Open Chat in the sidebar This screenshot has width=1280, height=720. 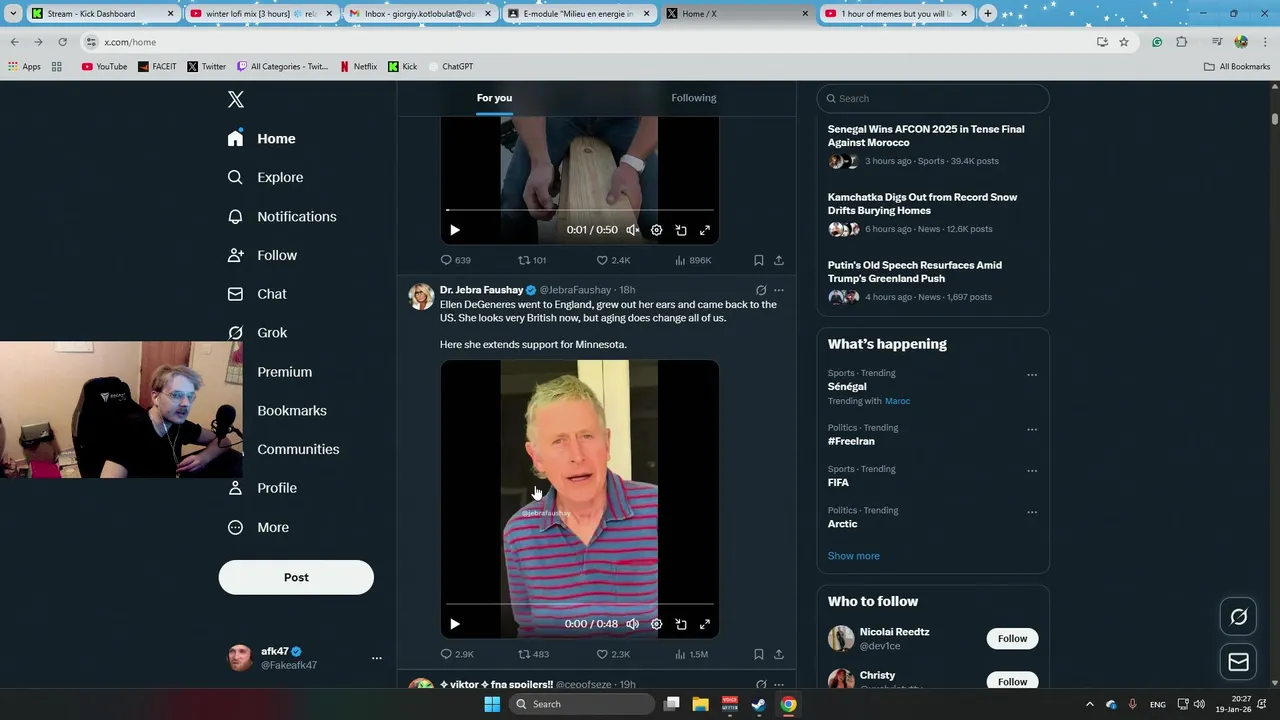257,294
